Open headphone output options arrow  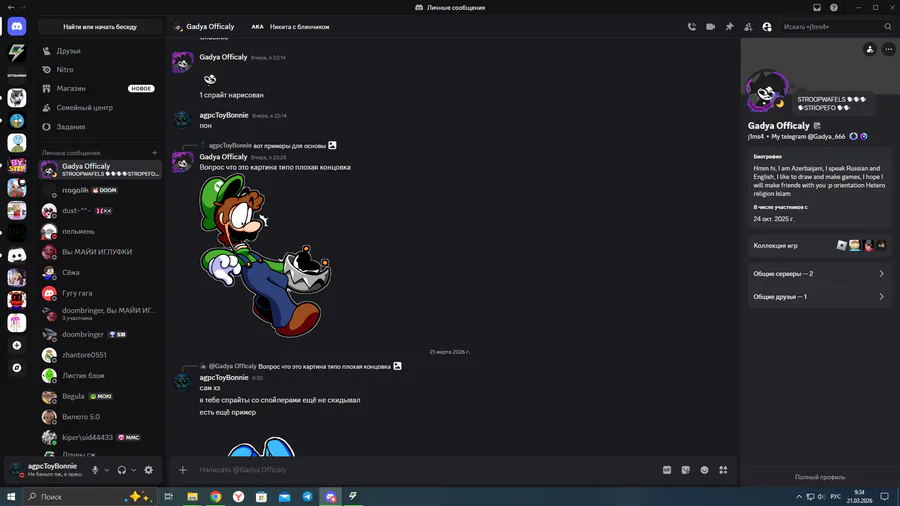click(134, 470)
